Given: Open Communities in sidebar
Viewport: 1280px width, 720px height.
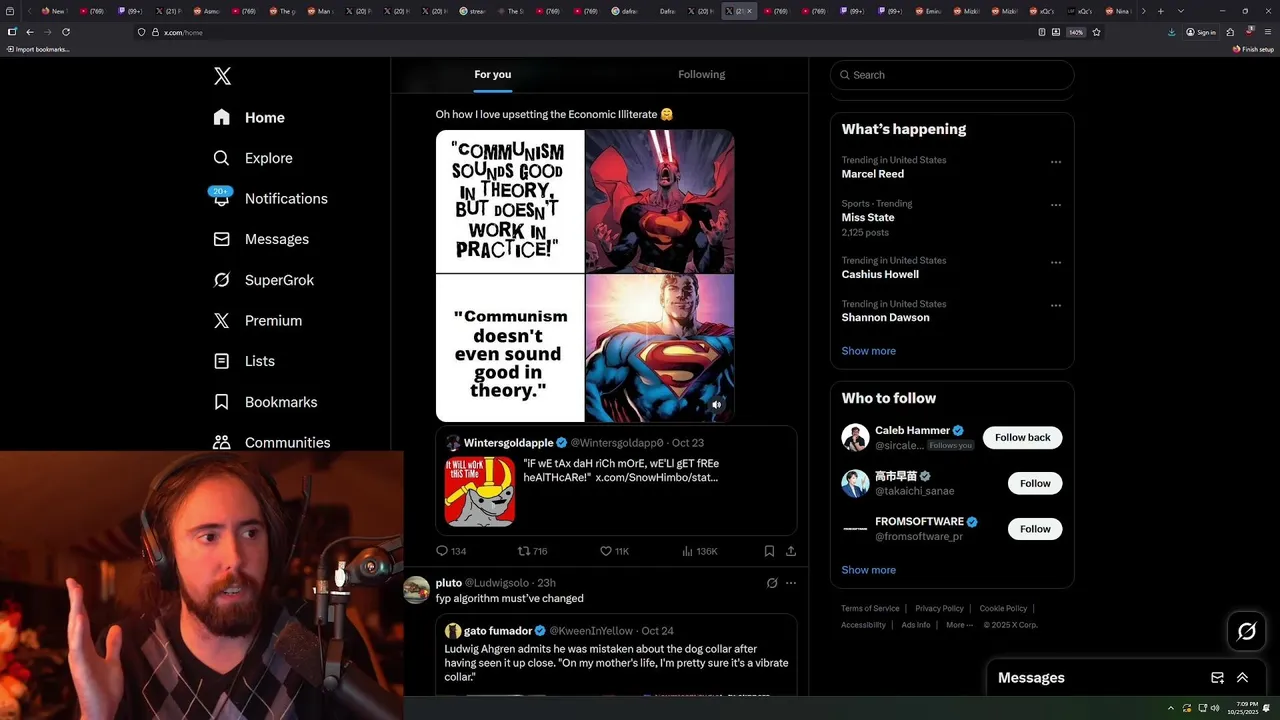Looking at the screenshot, I should [271, 442].
